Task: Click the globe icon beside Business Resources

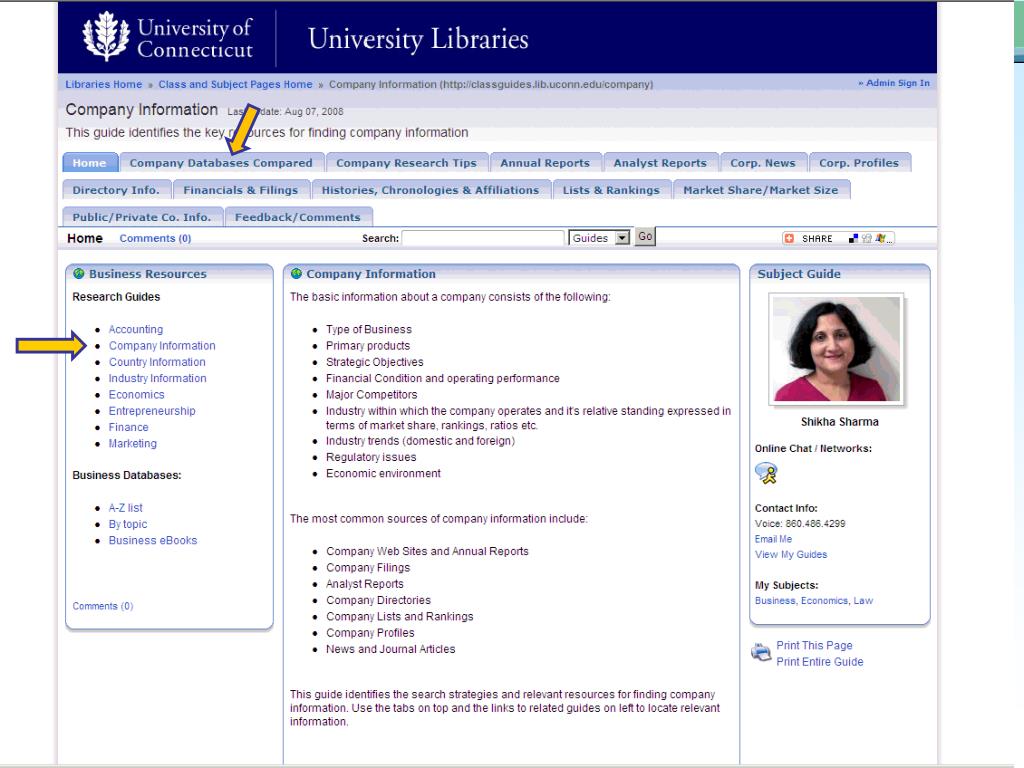Action: (79, 274)
